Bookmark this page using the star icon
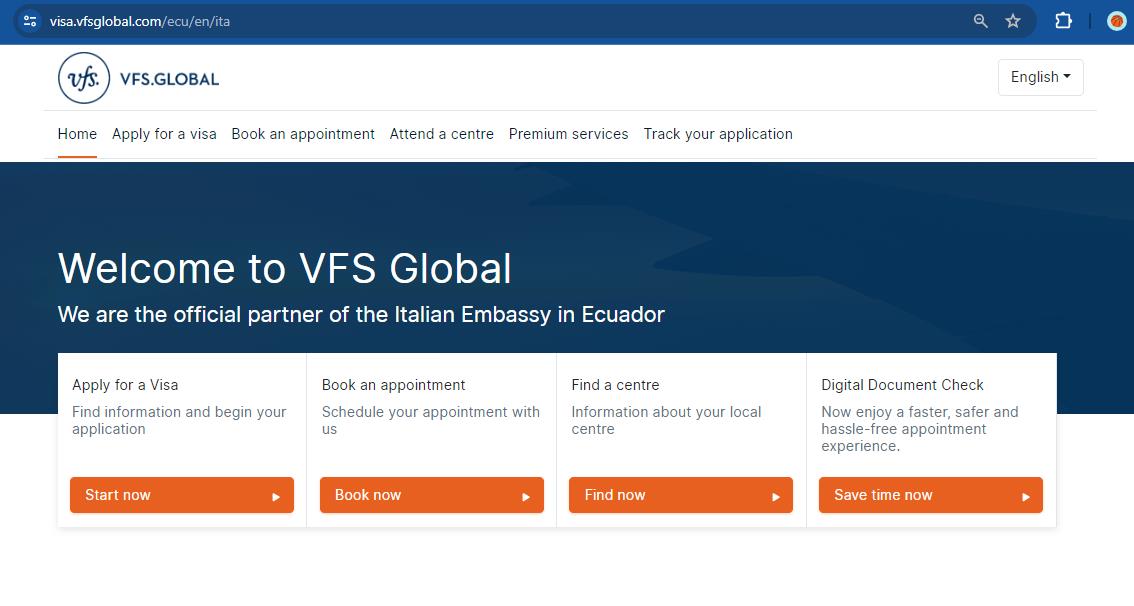This screenshot has width=1134, height=606. pos(1013,20)
